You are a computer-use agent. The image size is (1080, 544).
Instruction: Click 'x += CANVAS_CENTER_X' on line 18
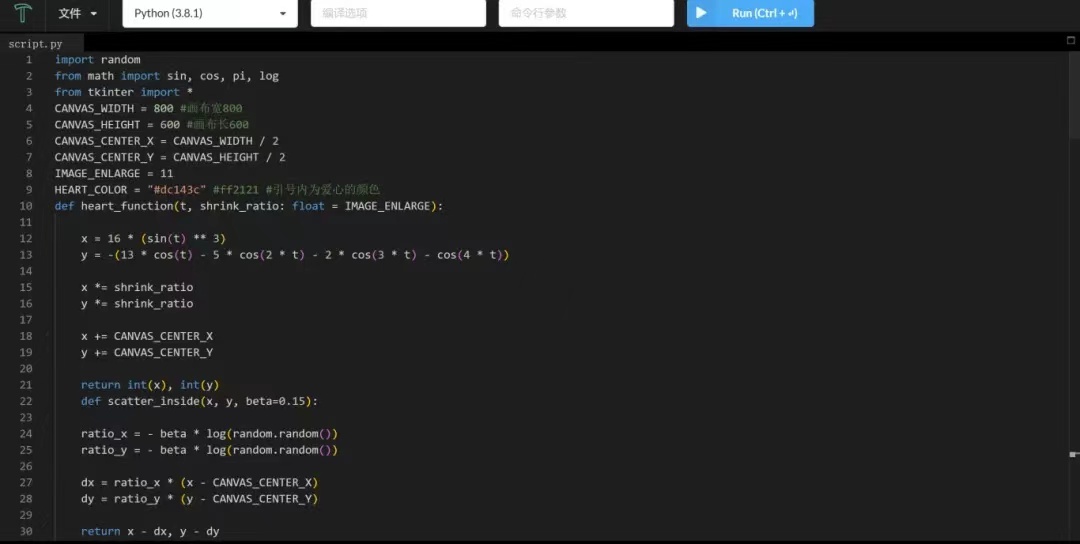(147, 336)
